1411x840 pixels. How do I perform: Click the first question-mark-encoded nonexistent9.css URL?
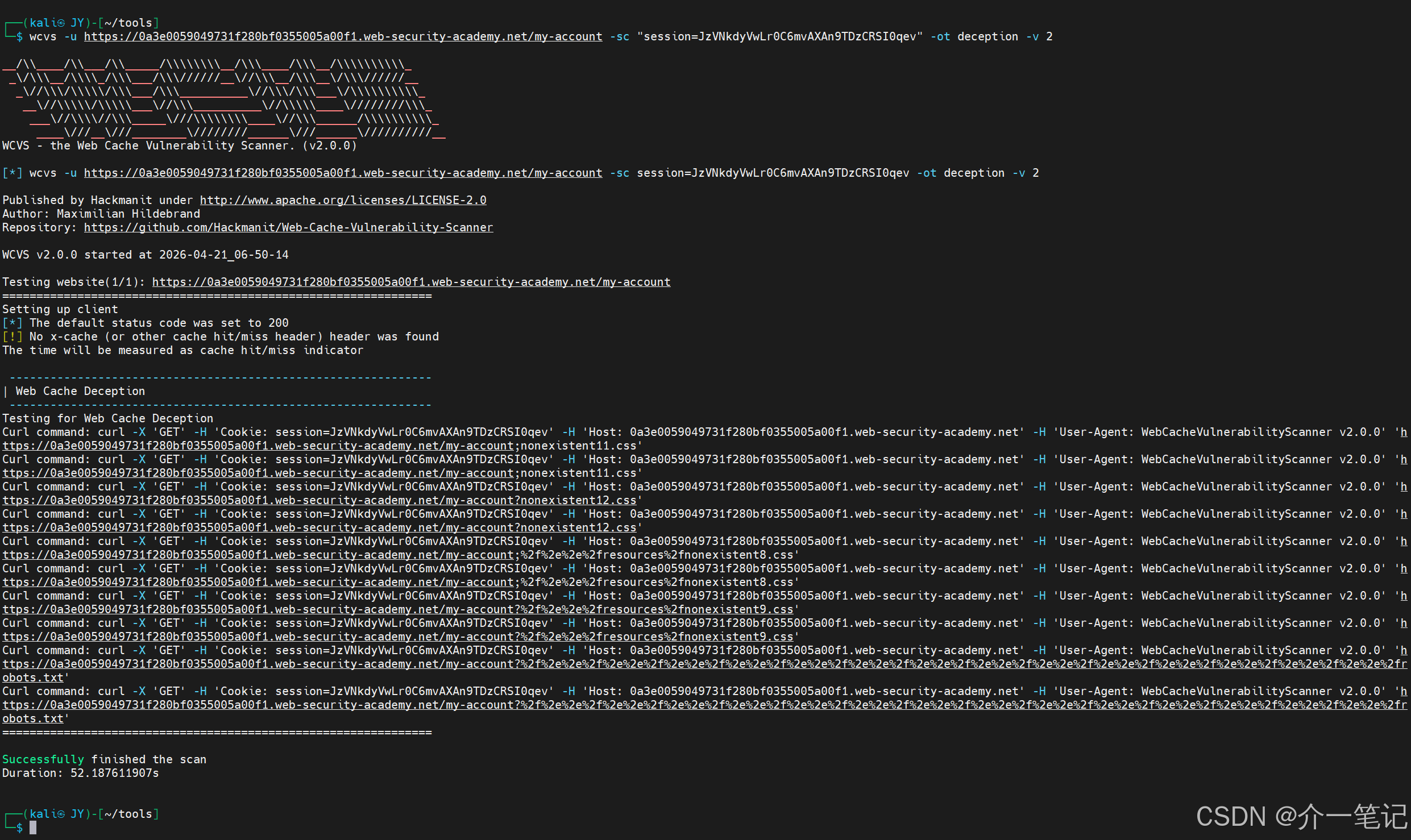click(398, 609)
